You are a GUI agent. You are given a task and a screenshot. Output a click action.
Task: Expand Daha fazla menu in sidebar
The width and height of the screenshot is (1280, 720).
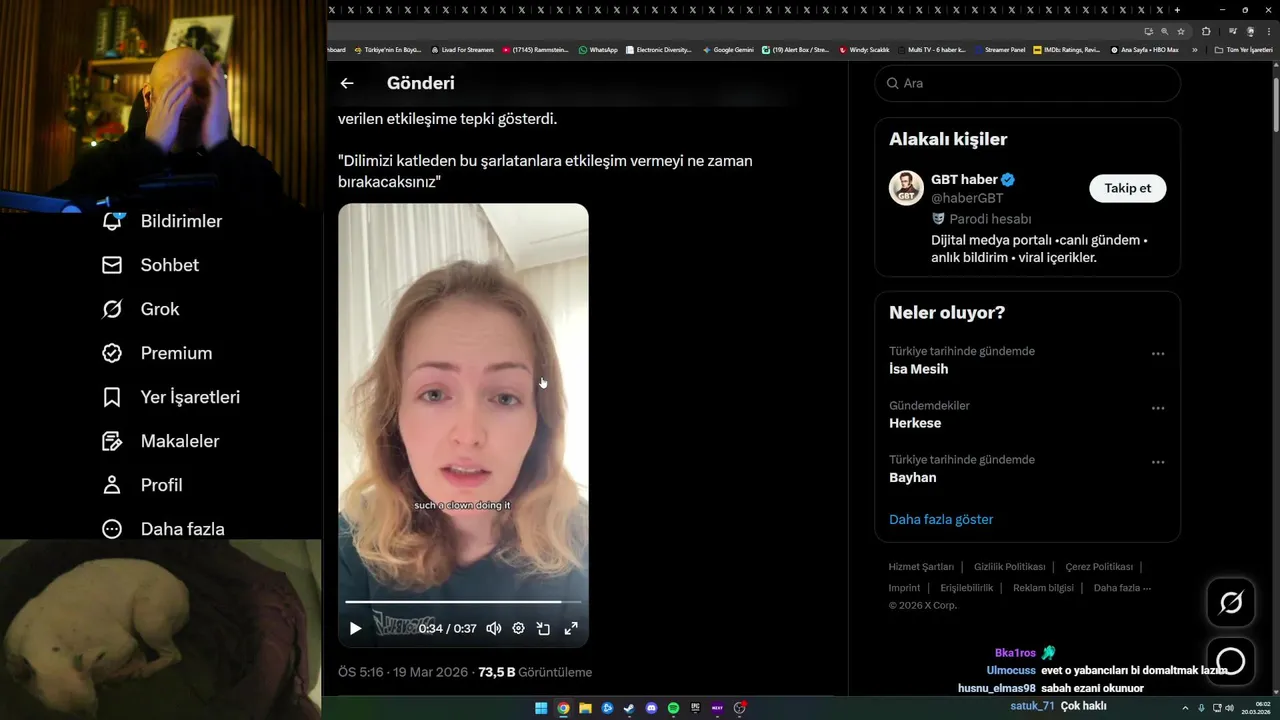pos(163,529)
